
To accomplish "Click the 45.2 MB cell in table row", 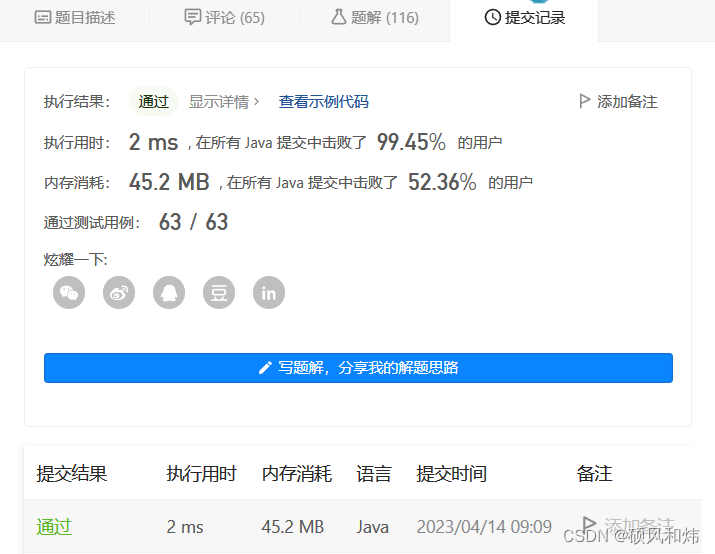I will coord(293,527).
